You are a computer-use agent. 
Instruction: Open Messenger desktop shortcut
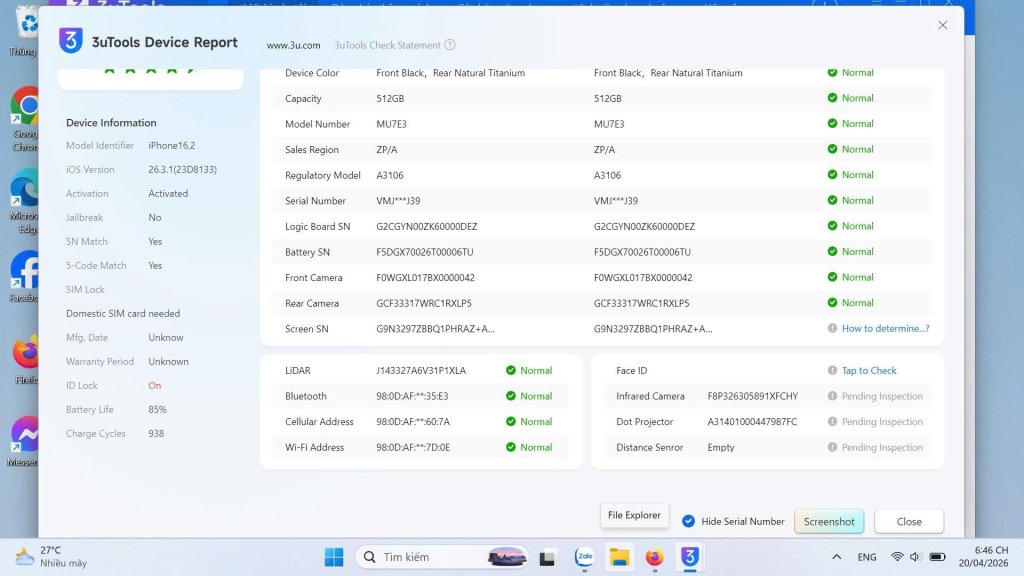click(25, 441)
